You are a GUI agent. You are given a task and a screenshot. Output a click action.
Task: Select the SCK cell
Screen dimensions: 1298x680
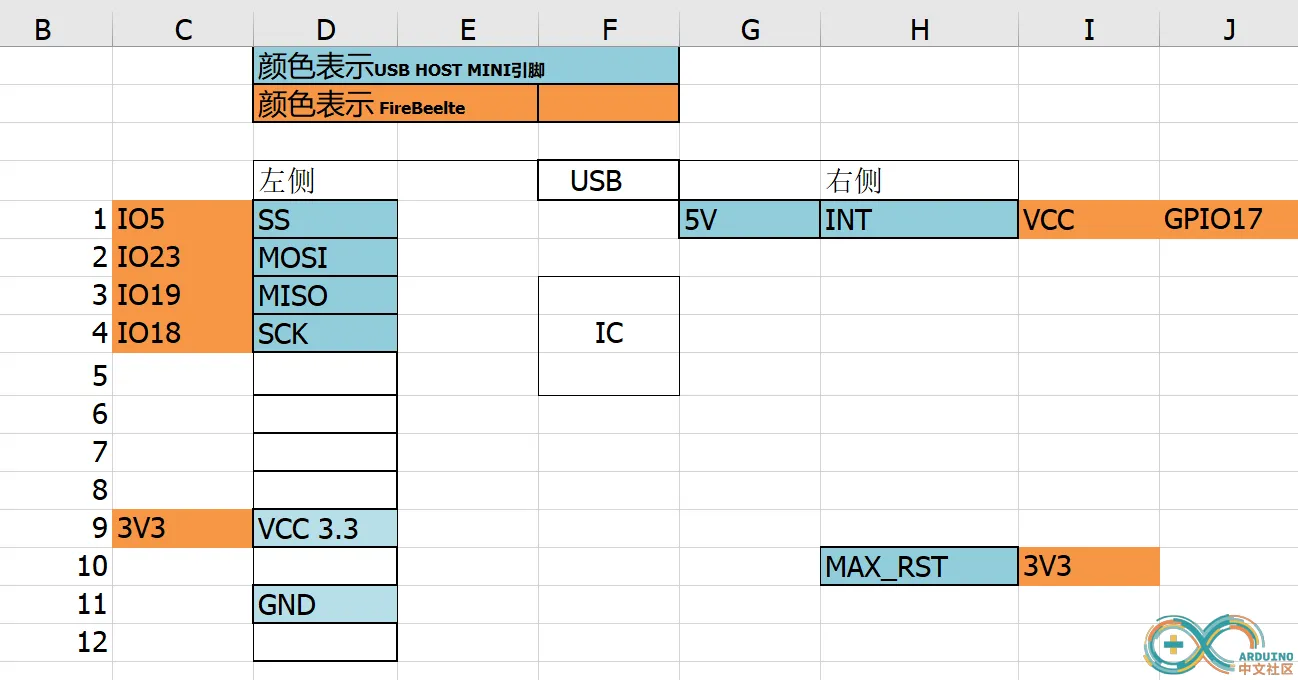(x=325, y=333)
